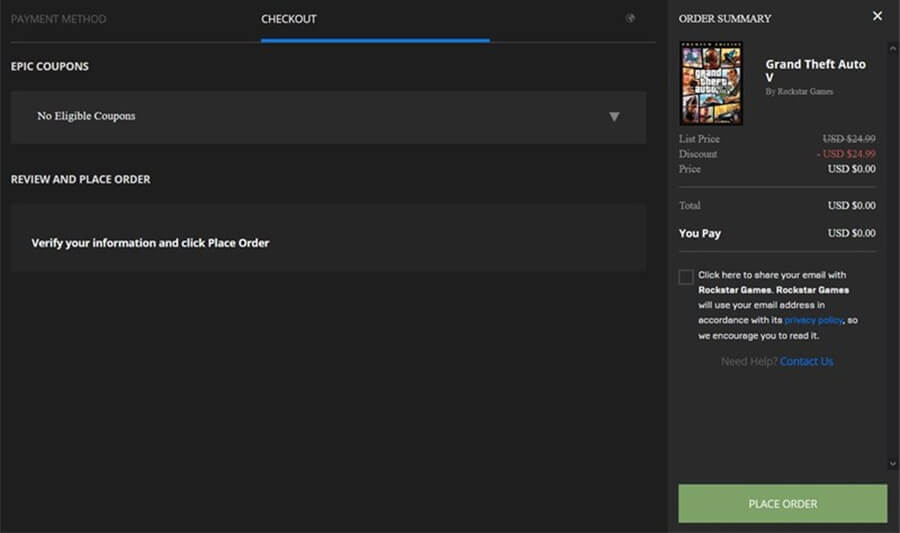Open the privacy policy link
This screenshot has height=533, width=900.
click(813, 320)
